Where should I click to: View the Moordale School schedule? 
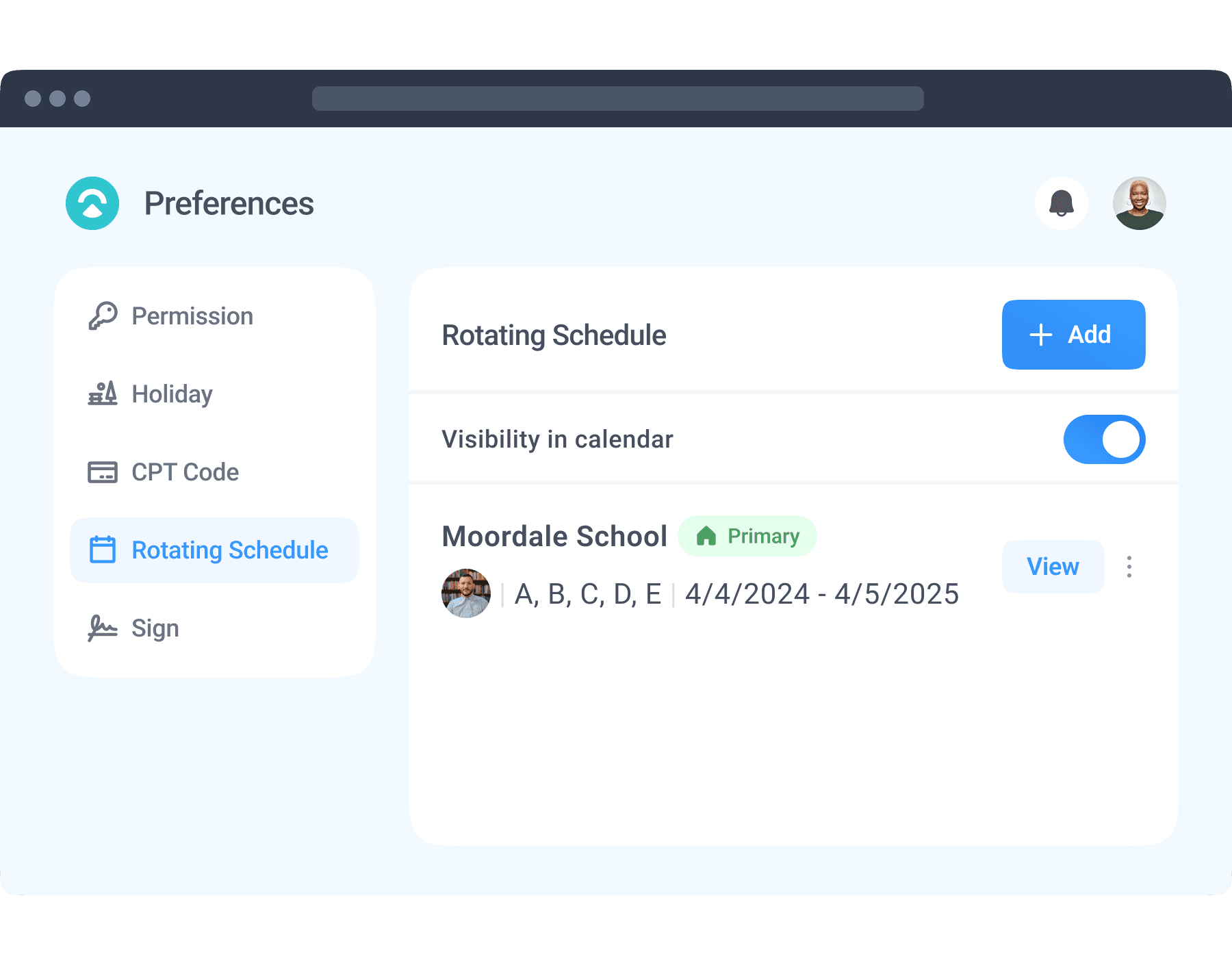[1052, 567]
